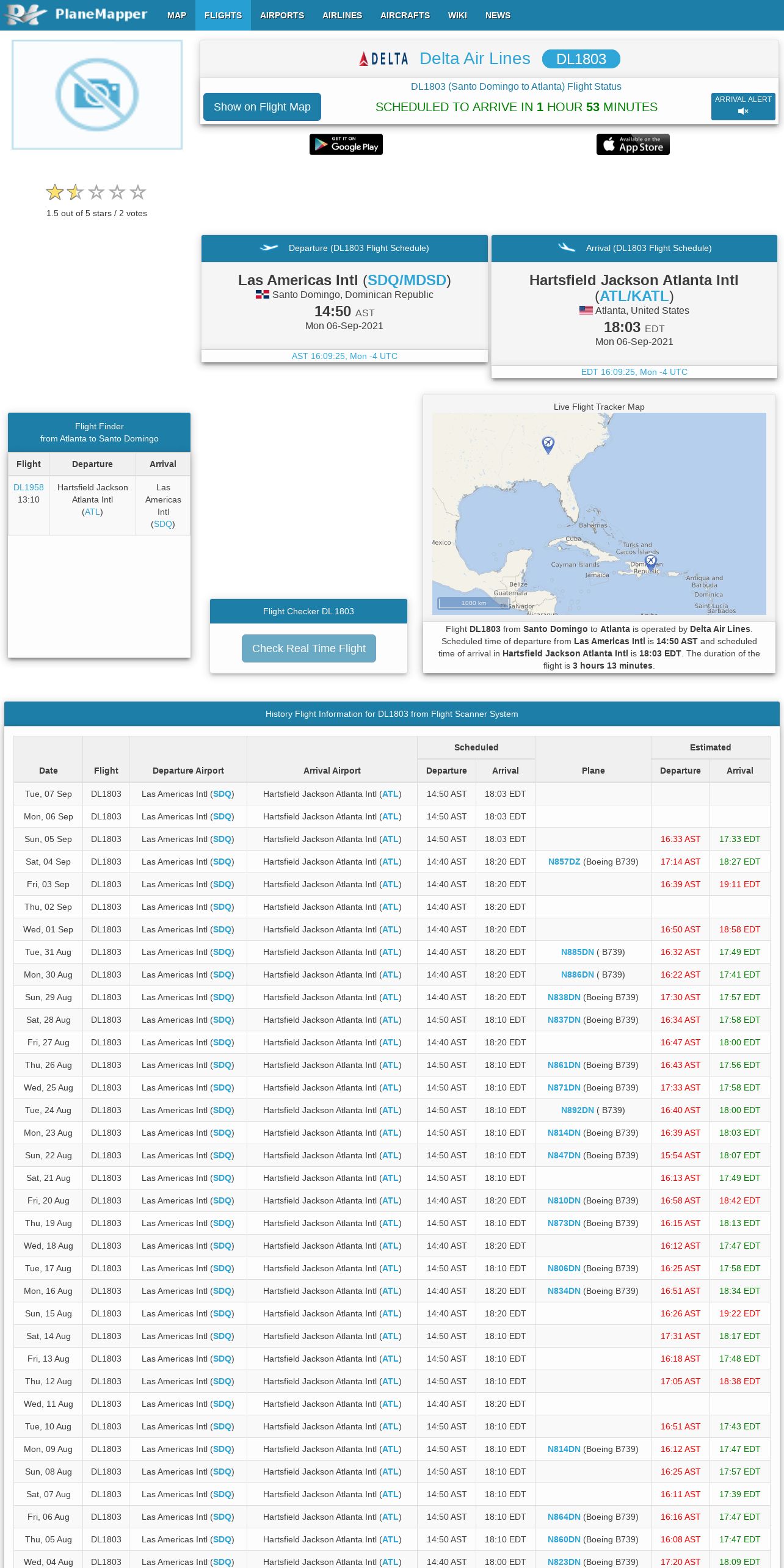This screenshot has height=1568, width=784.
Task: Open the AIRCRAFTS menu item
Action: 405,15
